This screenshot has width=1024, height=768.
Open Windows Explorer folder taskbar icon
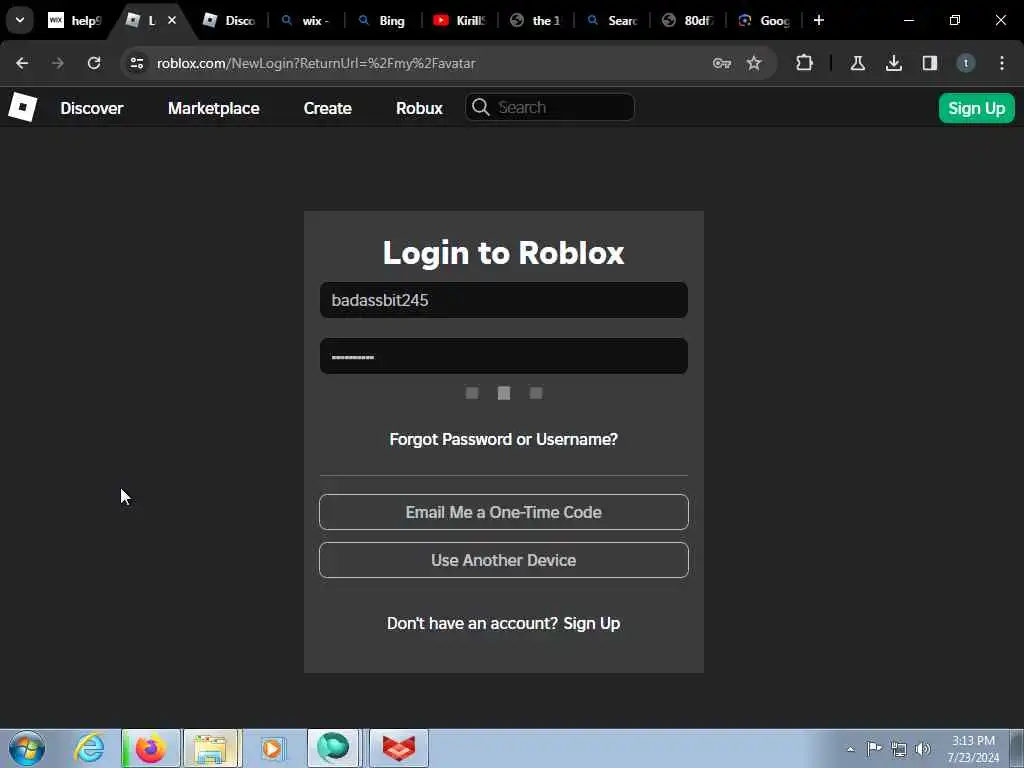coord(212,748)
